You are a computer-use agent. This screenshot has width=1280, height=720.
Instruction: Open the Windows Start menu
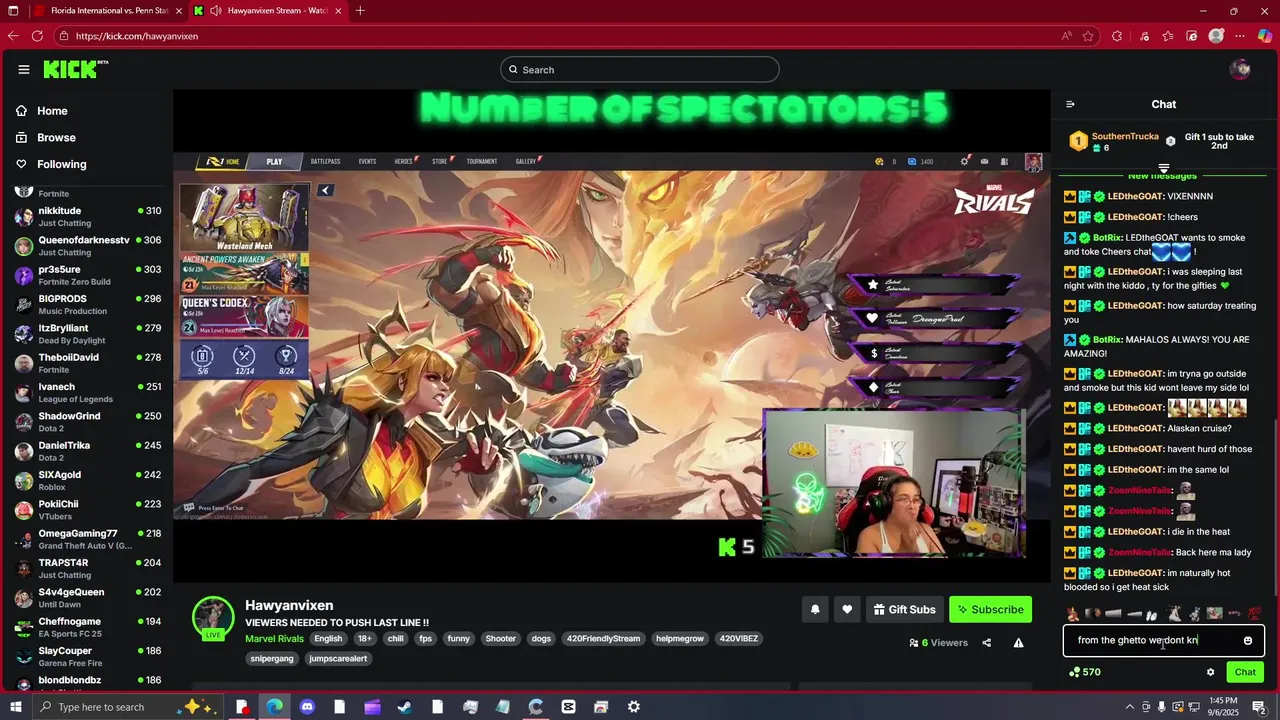point(14,707)
